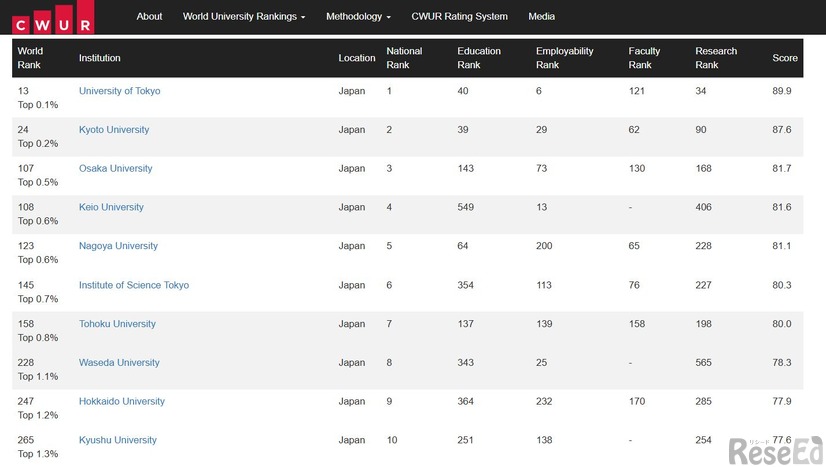Click the Education Rank column header

click(x=479, y=58)
